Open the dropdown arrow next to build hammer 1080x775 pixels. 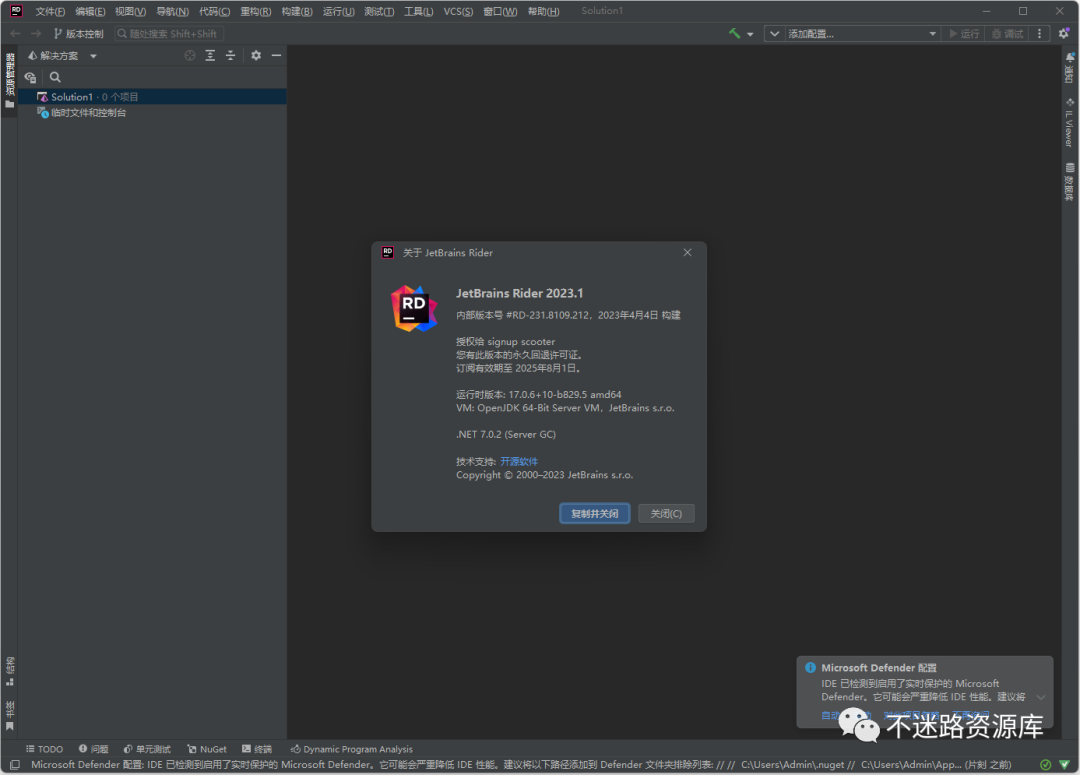tap(750, 34)
